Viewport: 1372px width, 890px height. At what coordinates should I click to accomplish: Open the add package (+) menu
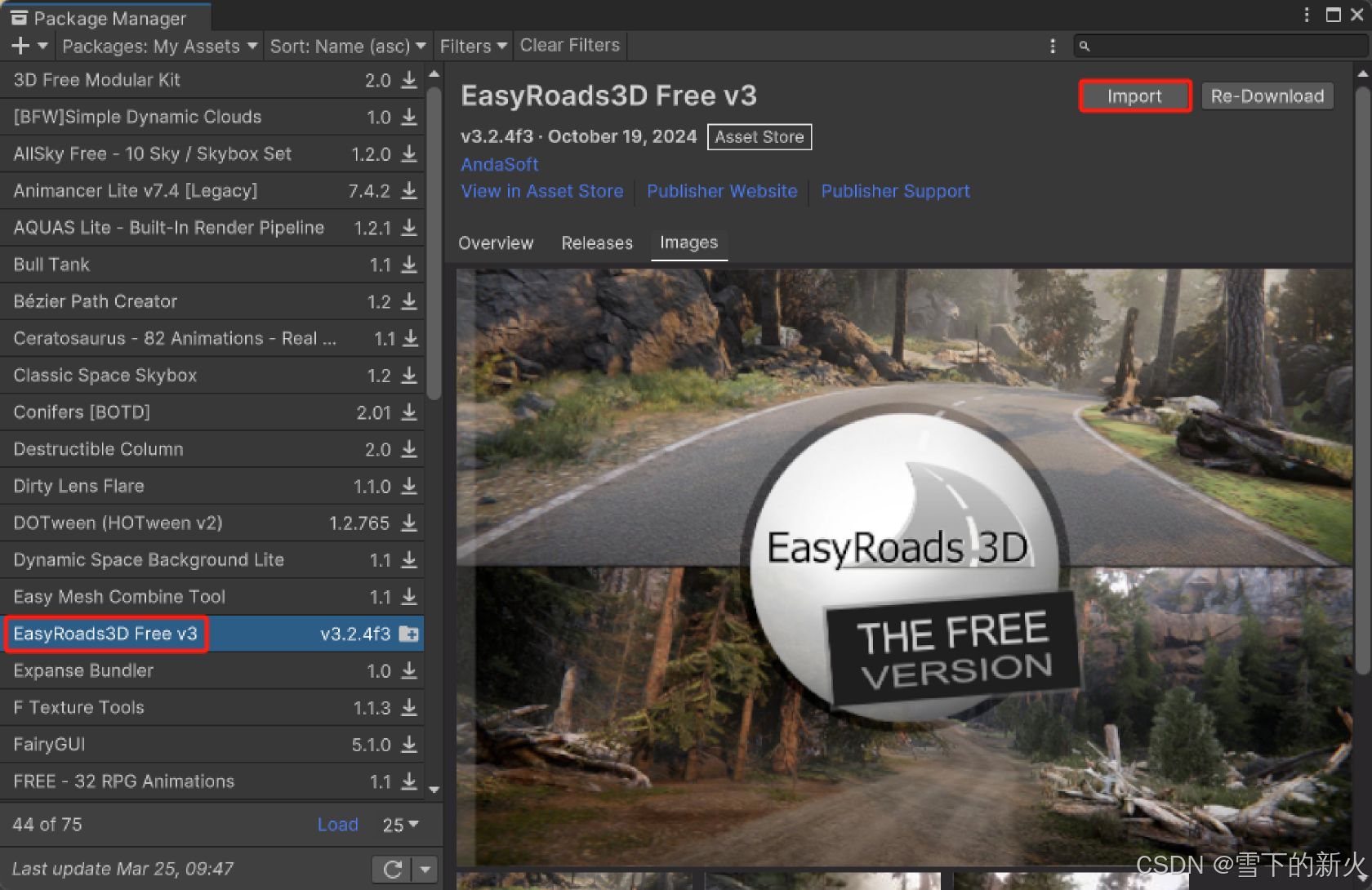pos(29,46)
